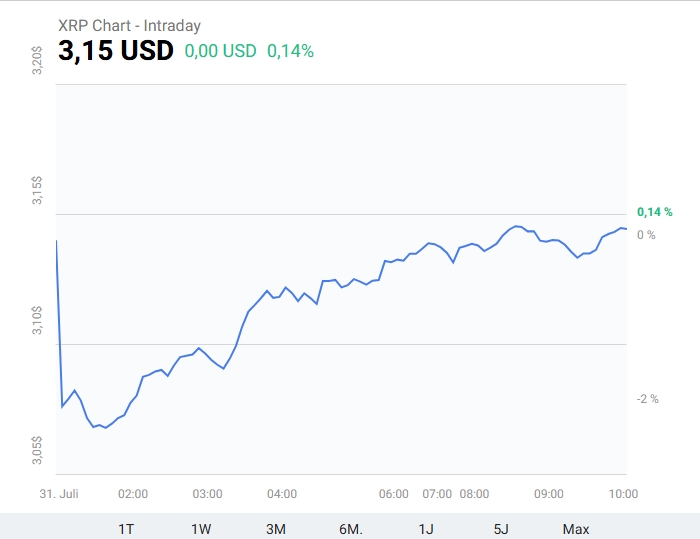Image resolution: width=700 pixels, height=539 pixels.
Task: Click the 3,10$ price axis label
Action: click(x=37, y=320)
